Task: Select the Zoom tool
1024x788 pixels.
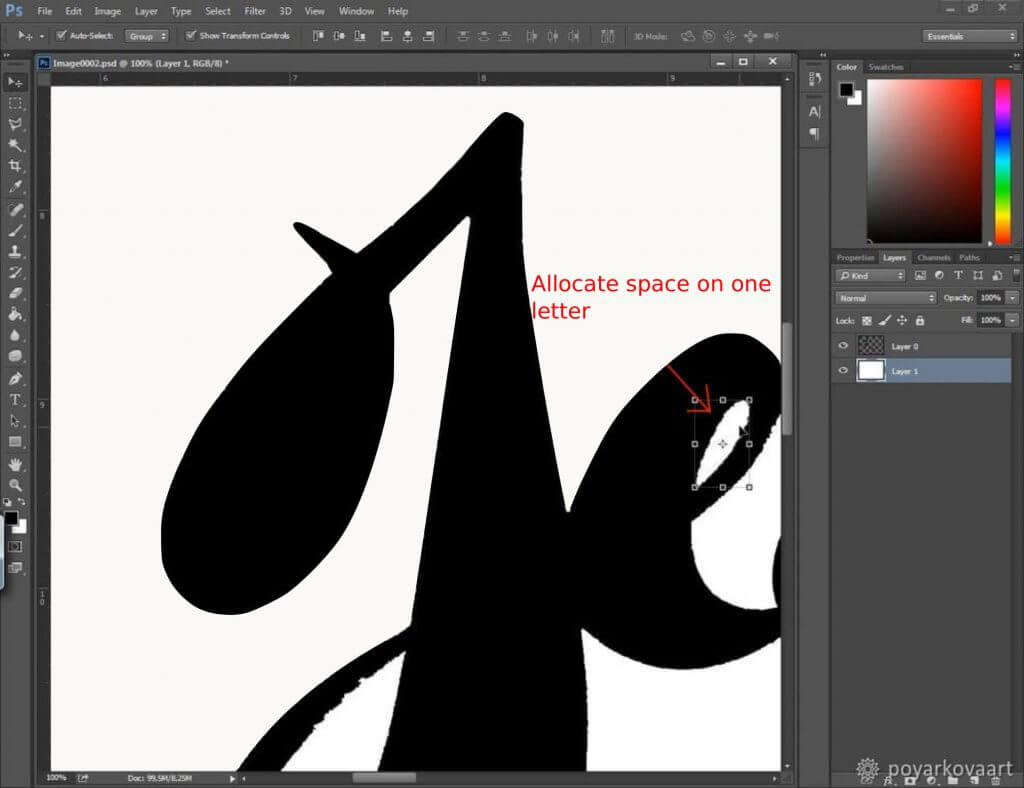Action: coord(15,485)
